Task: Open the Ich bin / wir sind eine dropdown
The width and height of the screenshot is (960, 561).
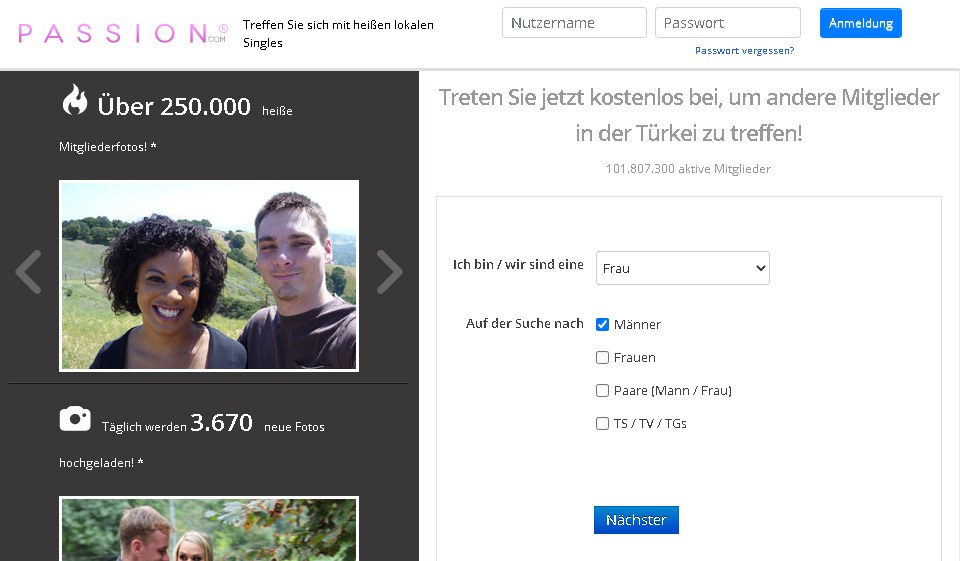Action: 682,268
